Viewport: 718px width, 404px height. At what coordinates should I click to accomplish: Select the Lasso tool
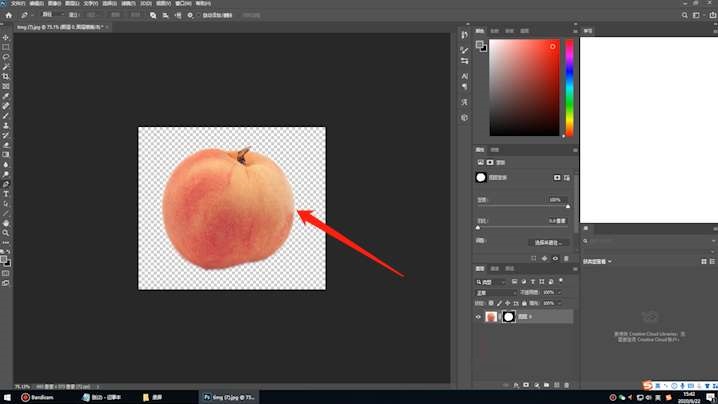click(6, 57)
